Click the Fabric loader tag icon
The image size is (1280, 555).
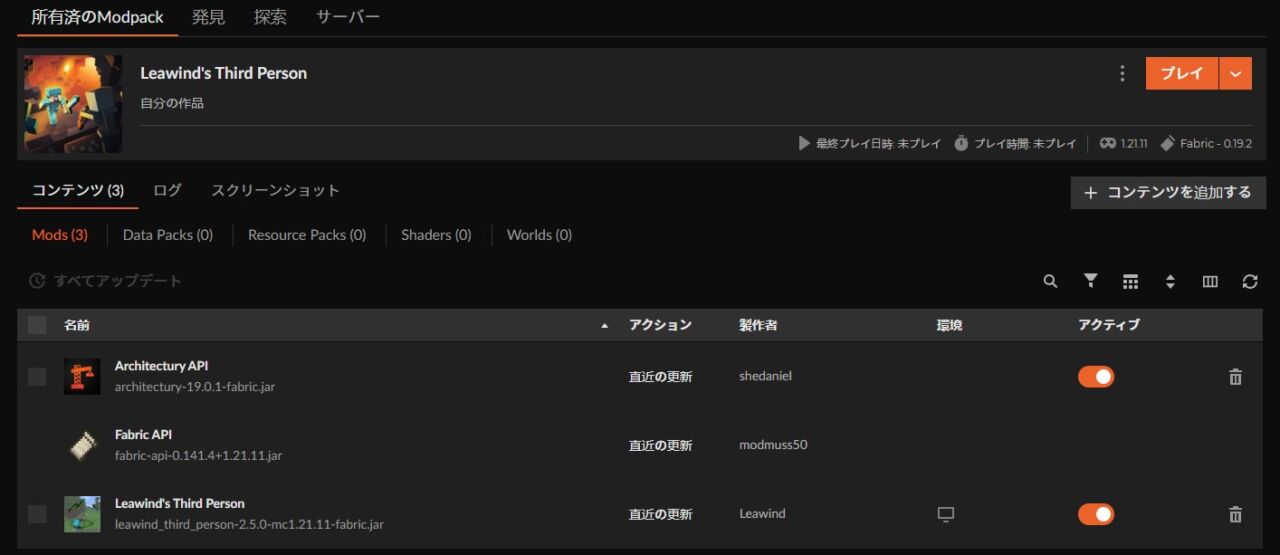pos(1167,144)
